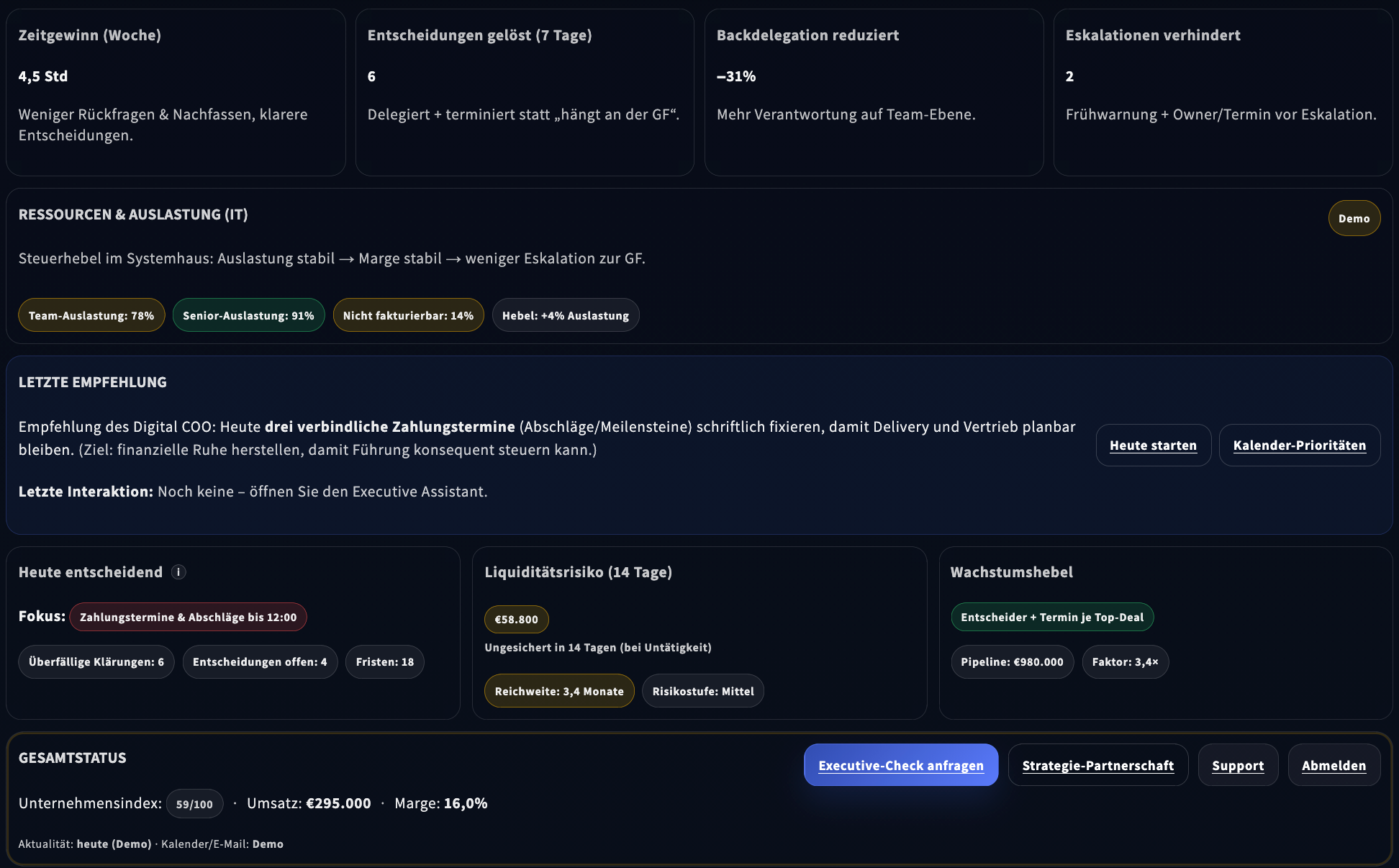Click the Nicht fakturierbar 14% chip

pyautogui.click(x=408, y=315)
